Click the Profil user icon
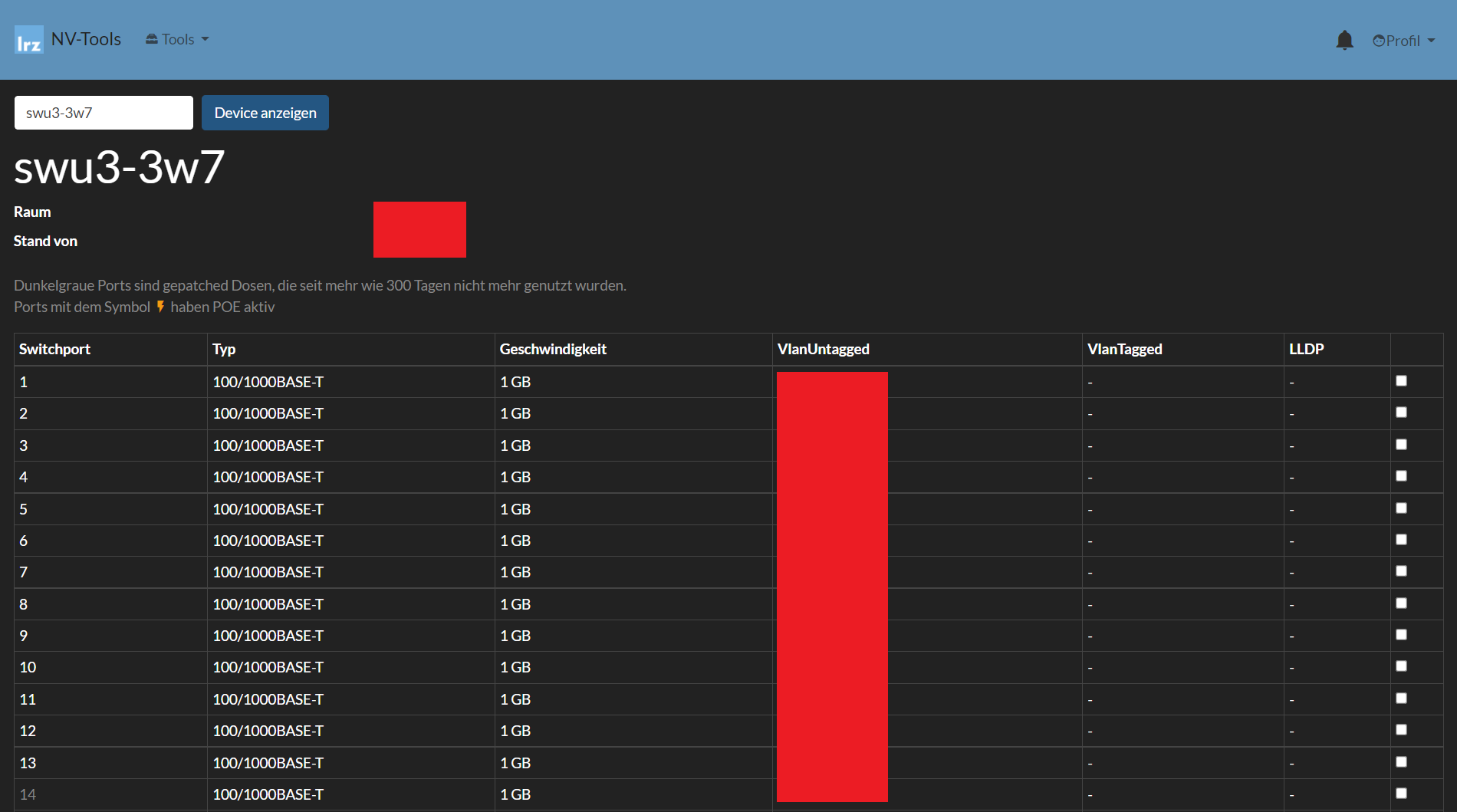1457x812 pixels. pyautogui.click(x=1378, y=41)
